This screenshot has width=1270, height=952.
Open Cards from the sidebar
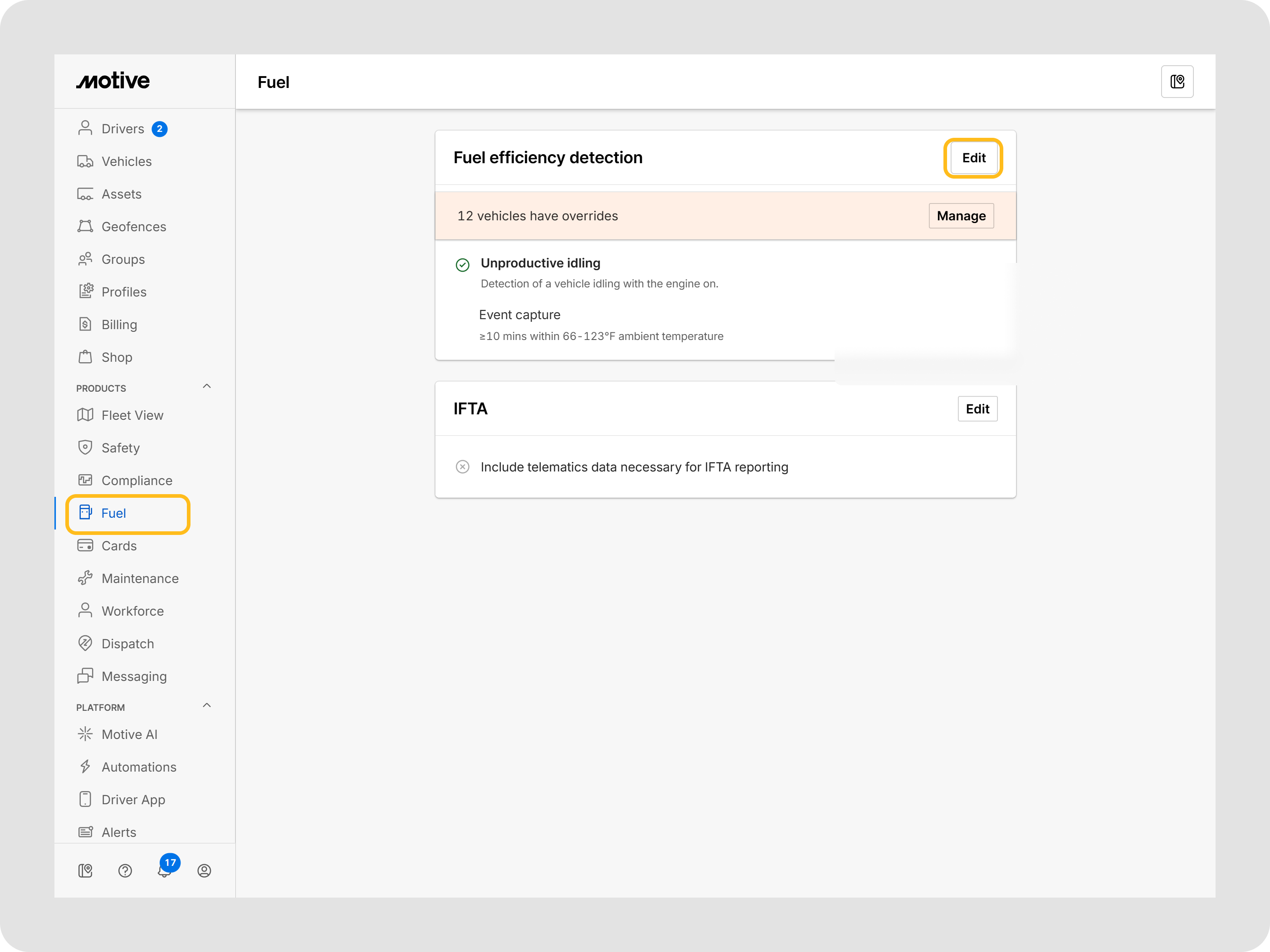pyautogui.click(x=119, y=546)
